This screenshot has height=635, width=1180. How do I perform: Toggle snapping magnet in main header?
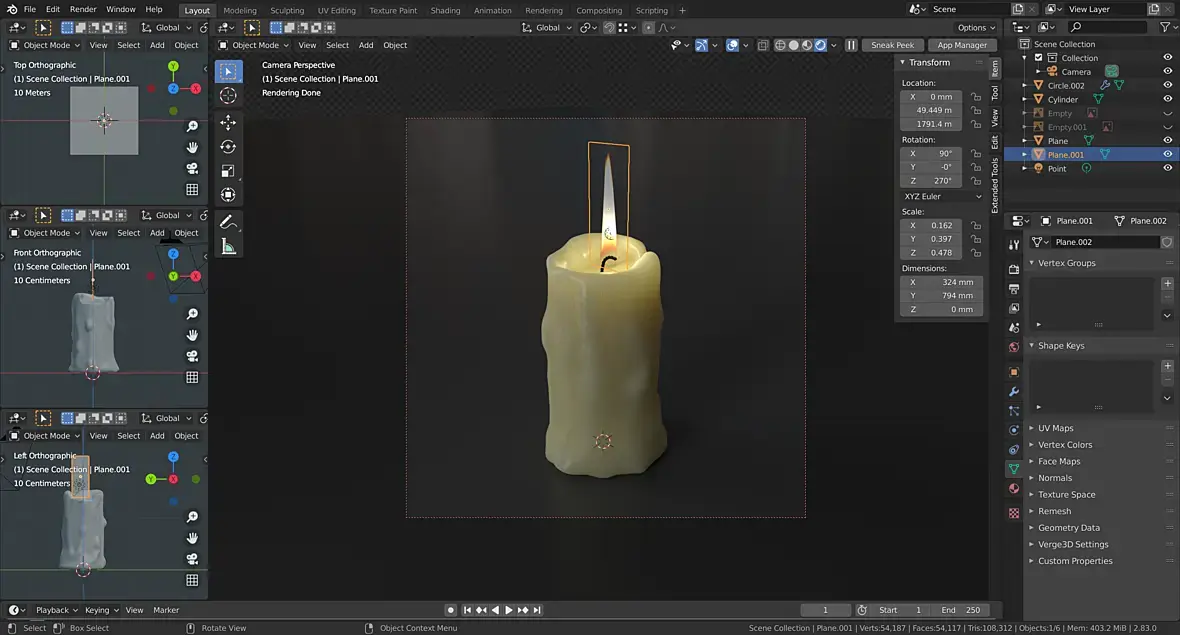tap(609, 28)
